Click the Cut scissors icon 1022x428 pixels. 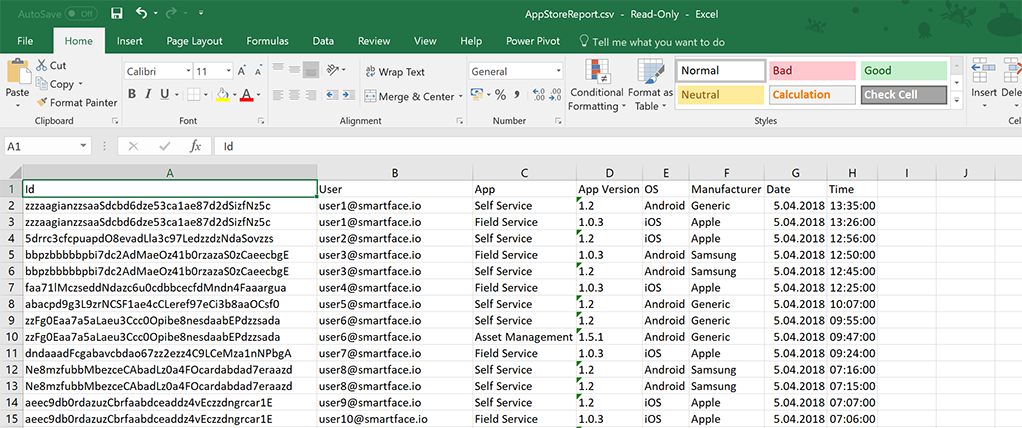click(42, 66)
